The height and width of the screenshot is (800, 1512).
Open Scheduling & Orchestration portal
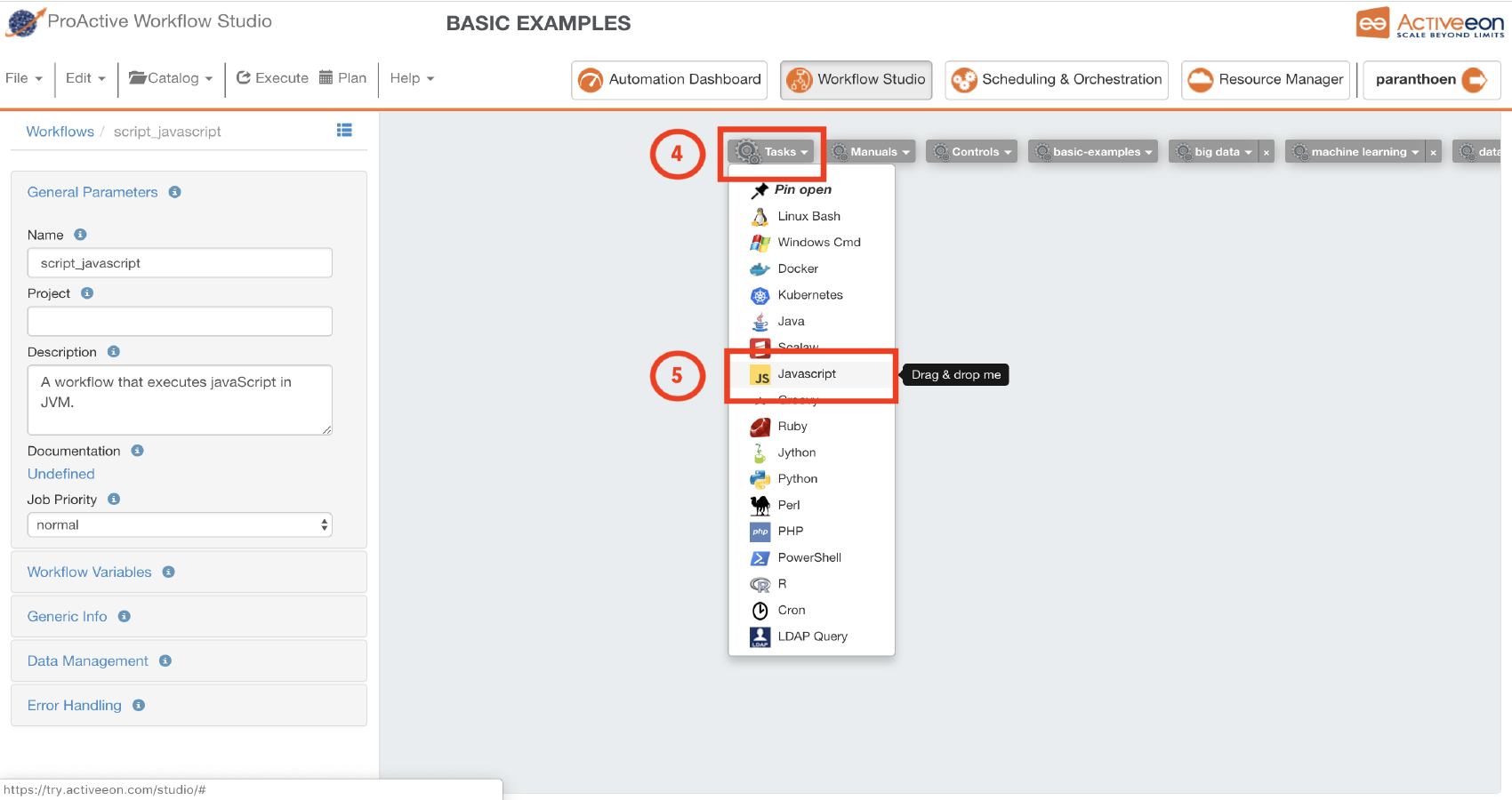[1057, 80]
